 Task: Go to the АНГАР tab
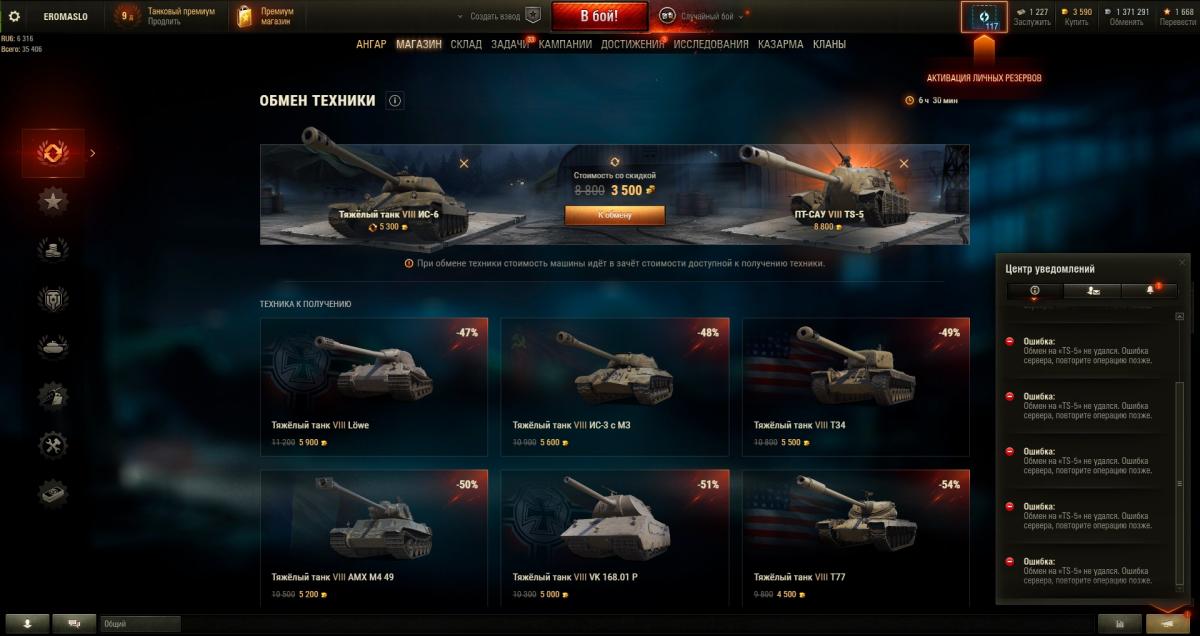[x=371, y=44]
